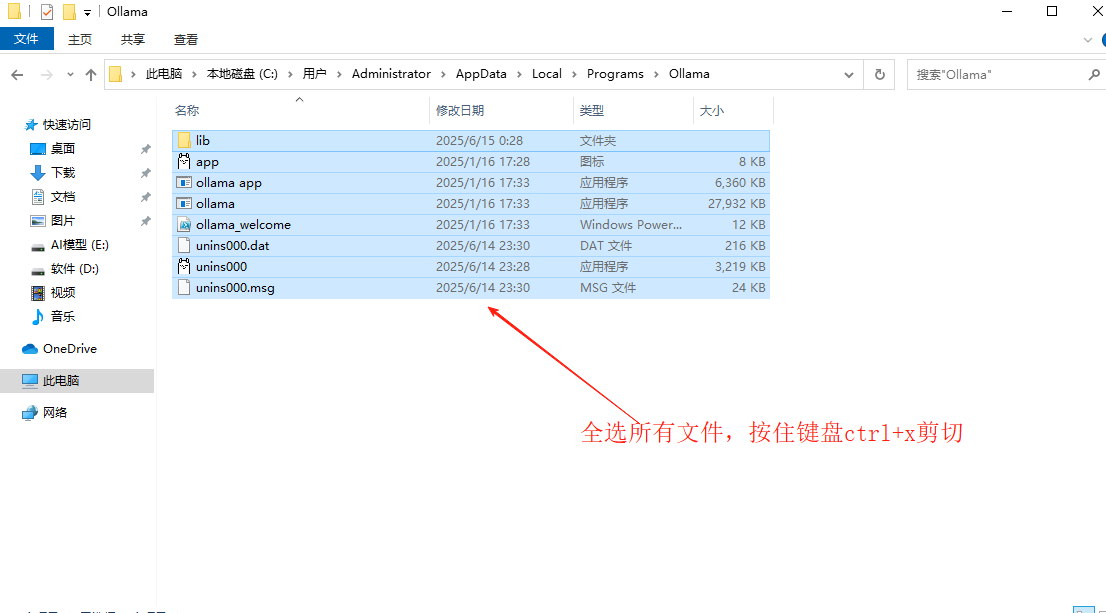Click in the search Ollama box
The width and height of the screenshot is (1106, 613).
997,74
